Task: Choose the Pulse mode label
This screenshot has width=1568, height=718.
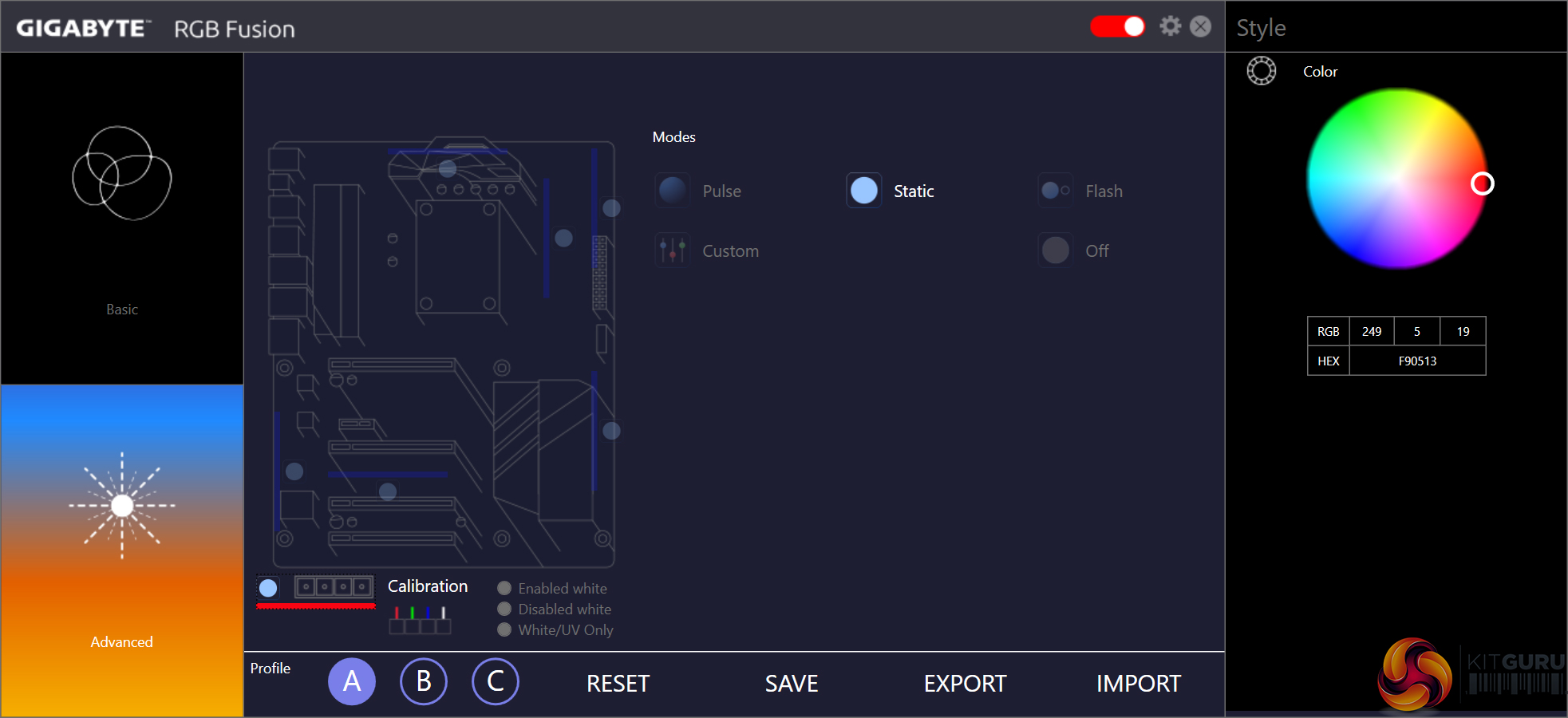Action: coord(722,191)
